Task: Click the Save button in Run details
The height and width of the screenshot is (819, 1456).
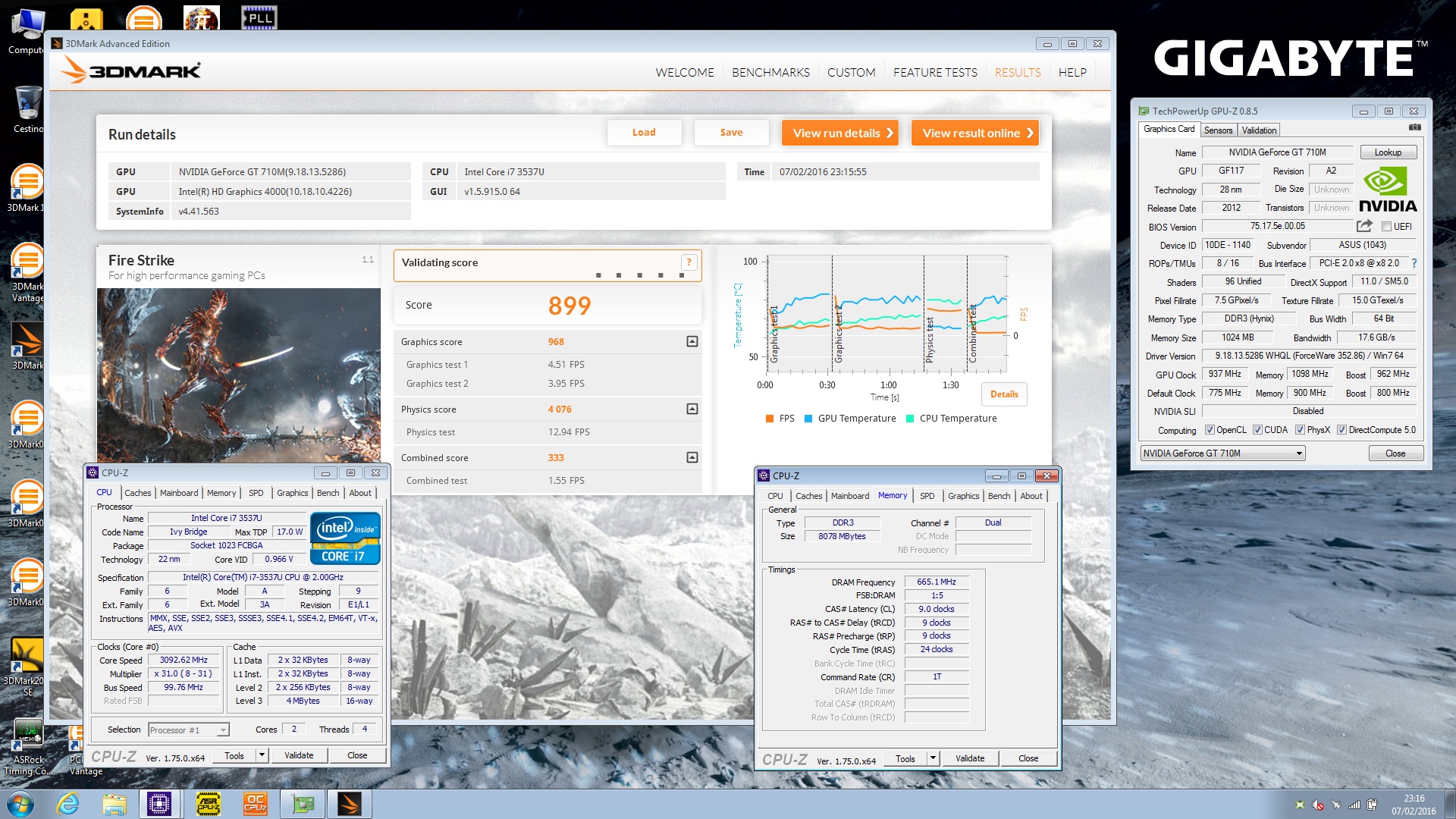Action: [x=731, y=133]
